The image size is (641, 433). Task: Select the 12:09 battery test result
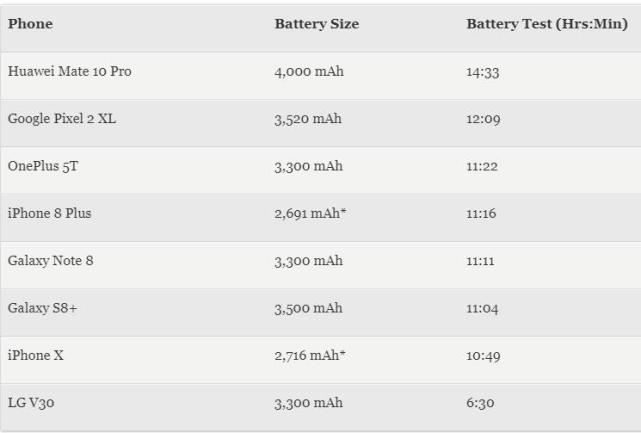pyautogui.click(x=483, y=119)
